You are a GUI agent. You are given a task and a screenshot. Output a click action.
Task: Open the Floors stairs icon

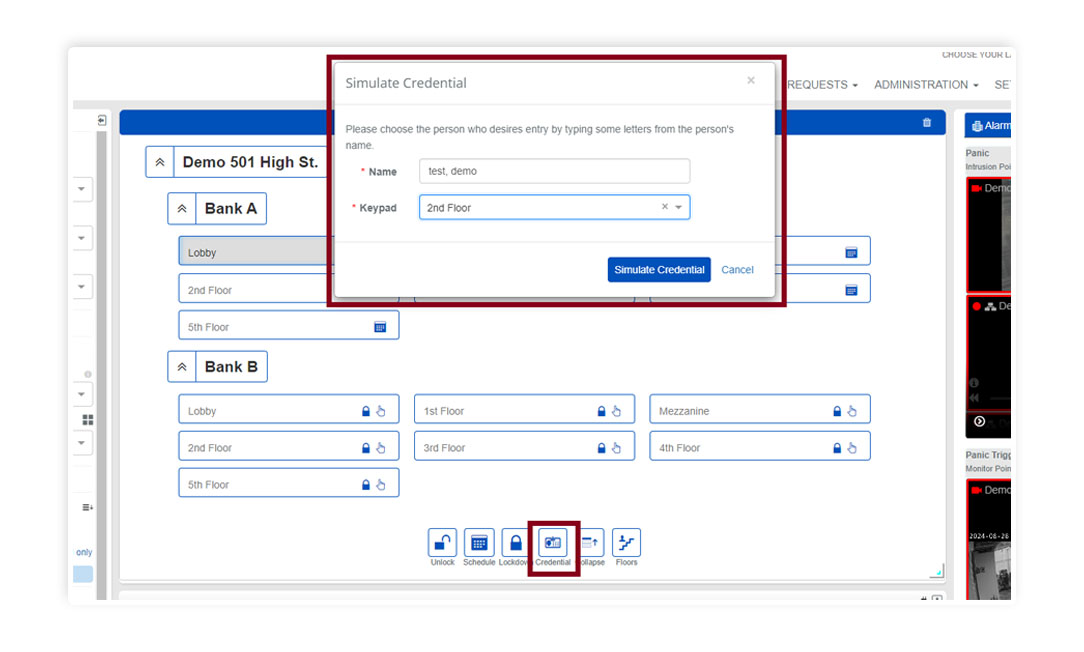[627, 543]
